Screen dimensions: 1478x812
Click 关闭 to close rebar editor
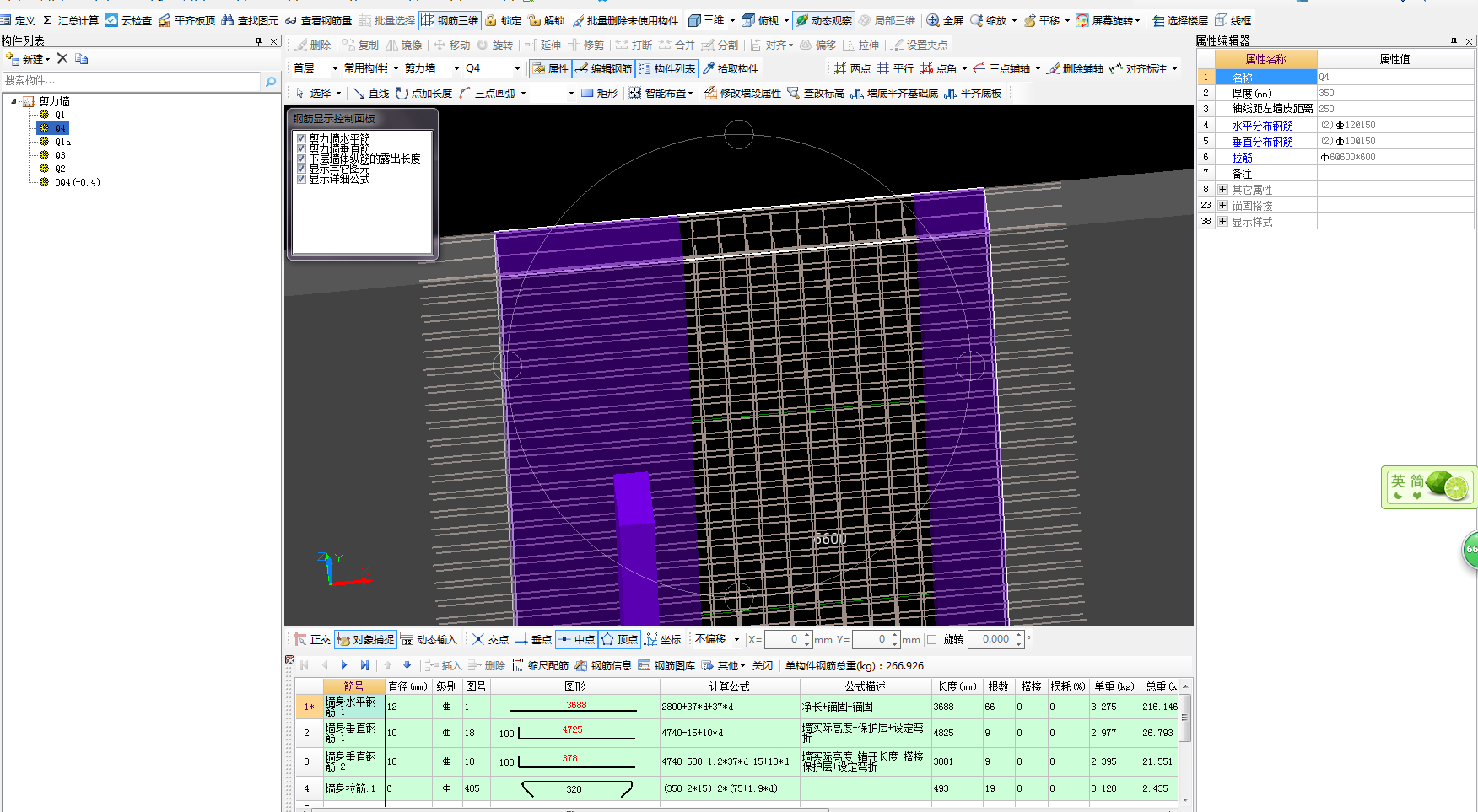(x=763, y=665)
